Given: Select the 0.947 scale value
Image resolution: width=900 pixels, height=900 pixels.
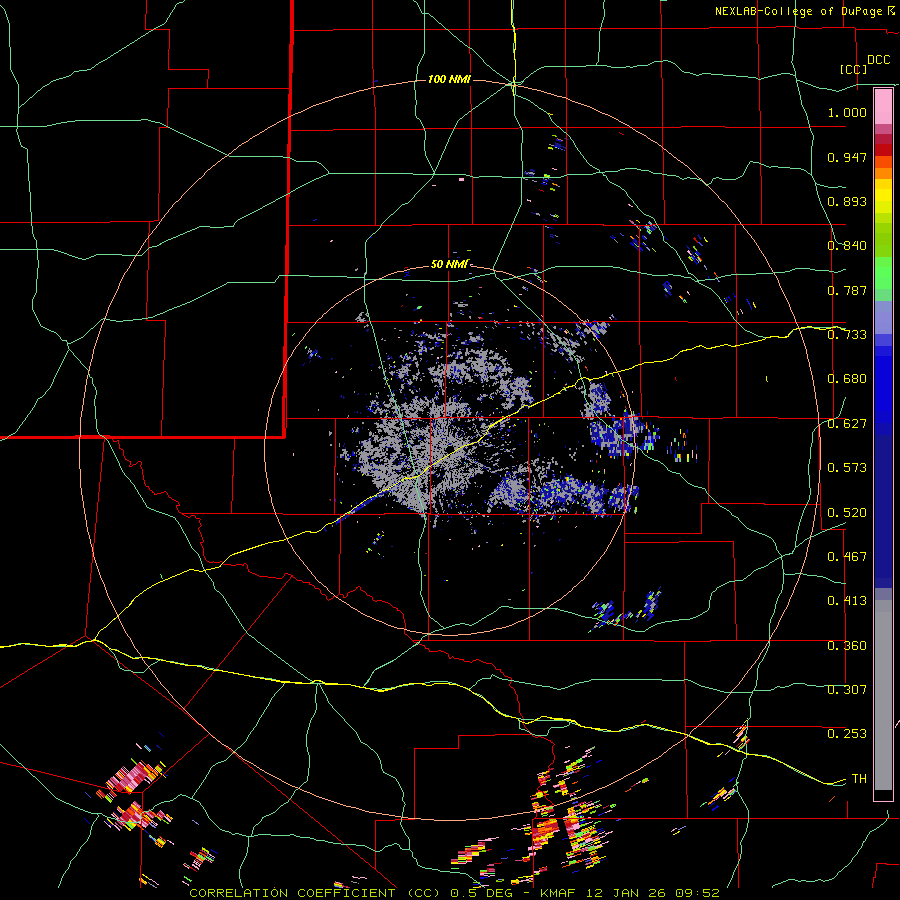Looking at the screenshot, I should coord(847,157).
